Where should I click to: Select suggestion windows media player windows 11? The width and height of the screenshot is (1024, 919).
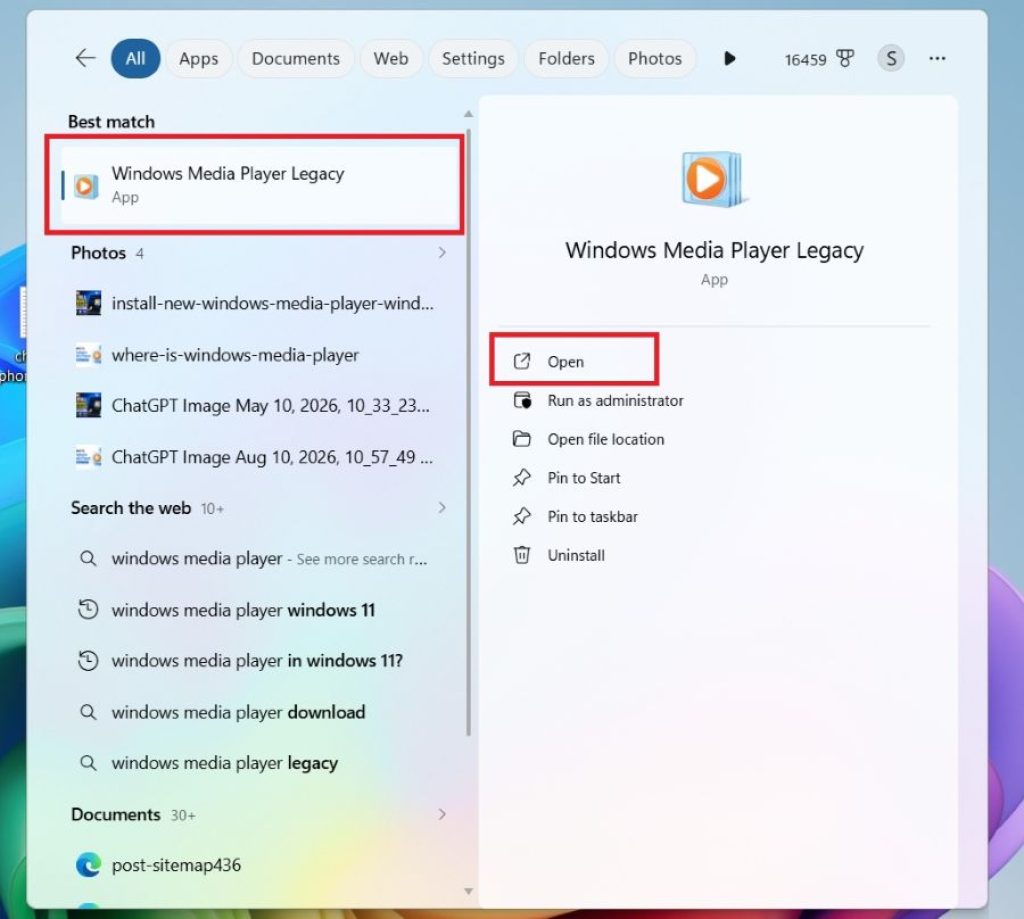[x=259, y=610]
